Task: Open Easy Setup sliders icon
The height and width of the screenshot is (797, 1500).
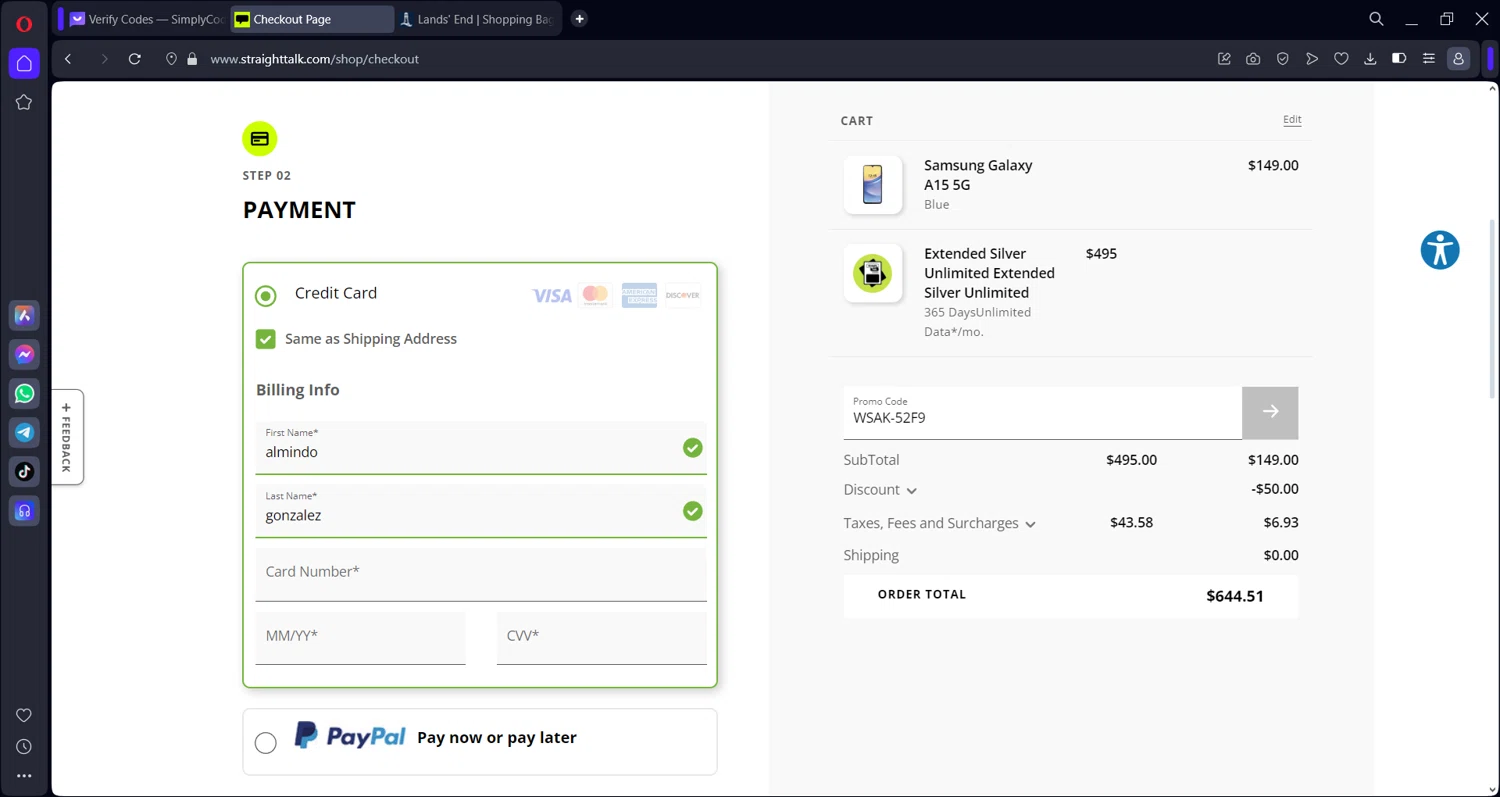Action: 1429,59
